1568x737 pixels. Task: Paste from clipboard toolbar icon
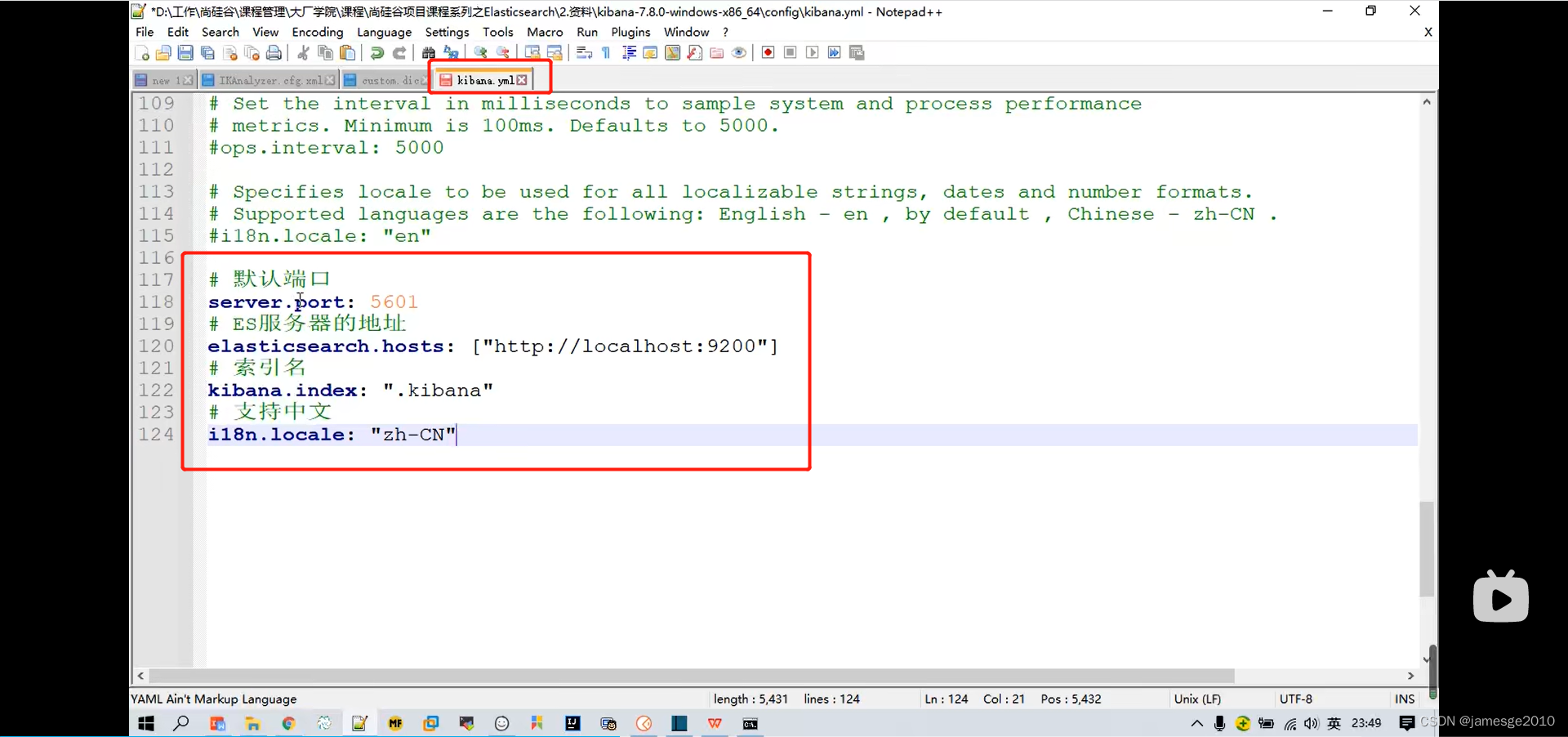[x=348, y=53]
